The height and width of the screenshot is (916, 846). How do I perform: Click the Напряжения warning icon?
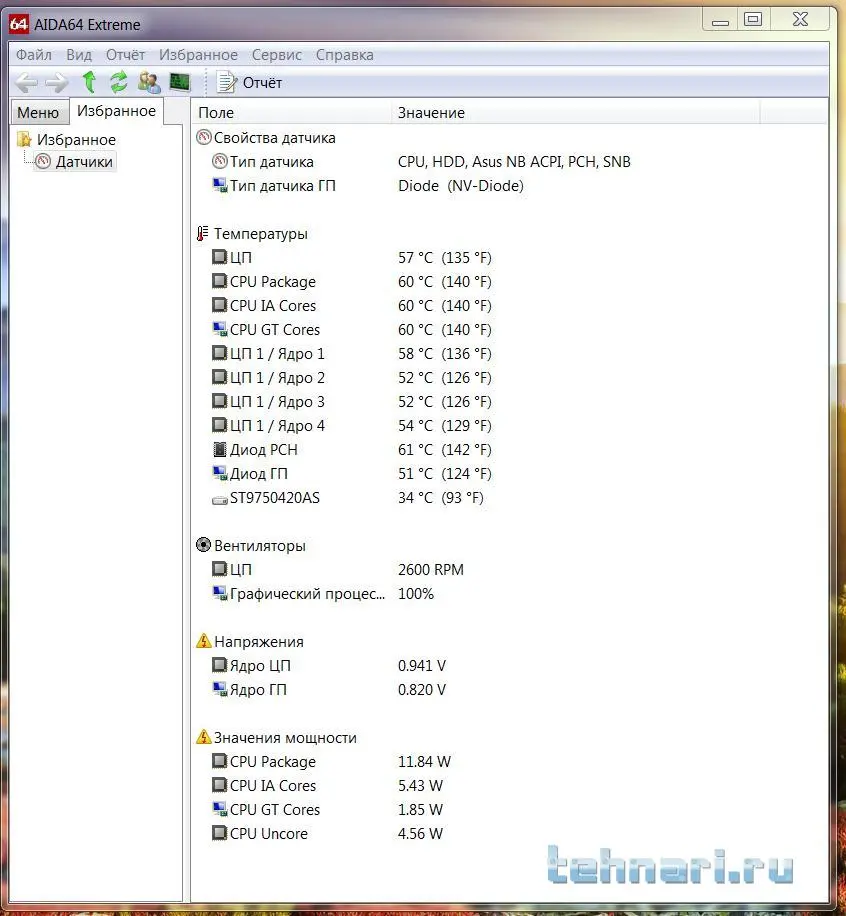(x=203, y=641)
